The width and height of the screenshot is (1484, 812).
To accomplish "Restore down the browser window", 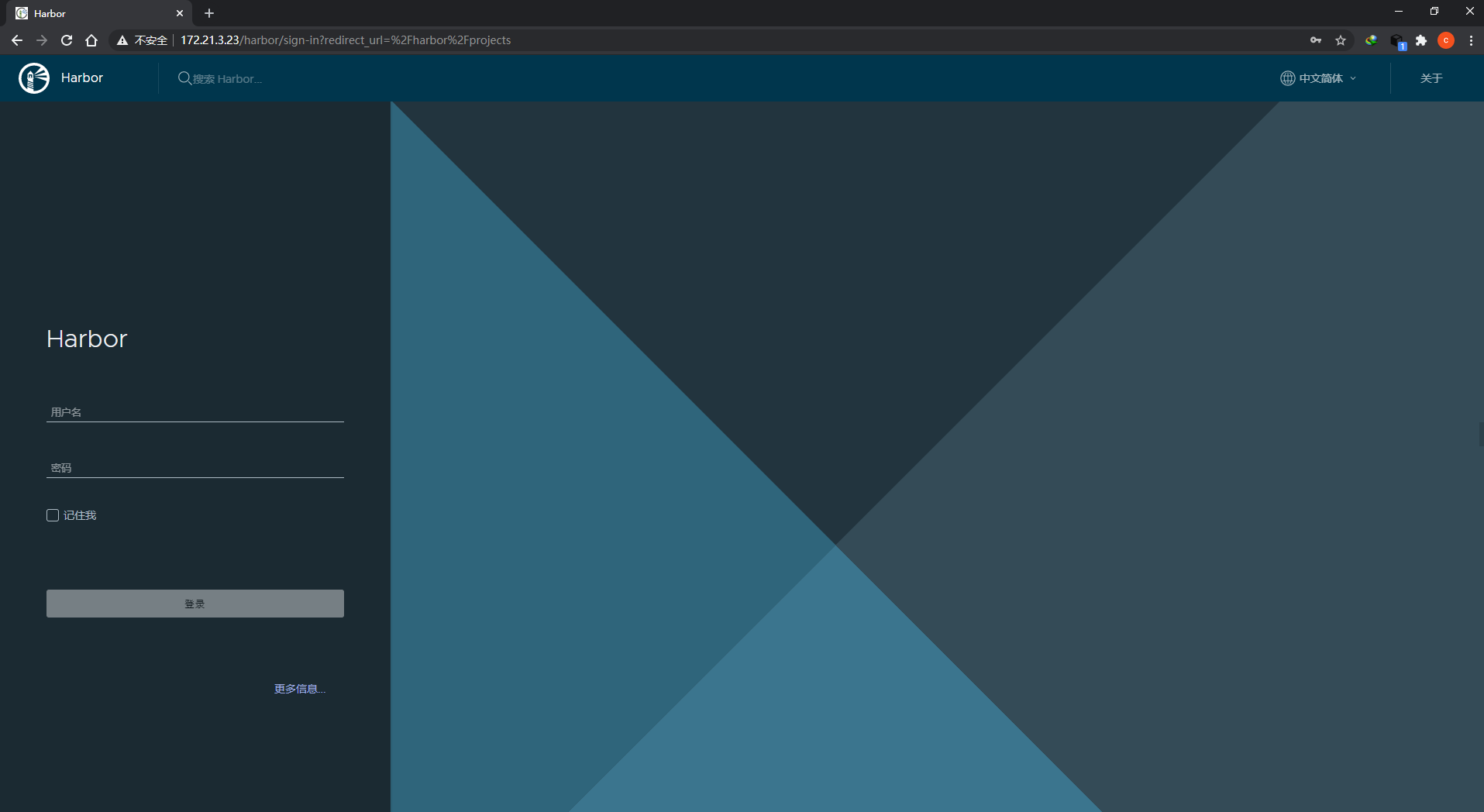I will 1434,11.
